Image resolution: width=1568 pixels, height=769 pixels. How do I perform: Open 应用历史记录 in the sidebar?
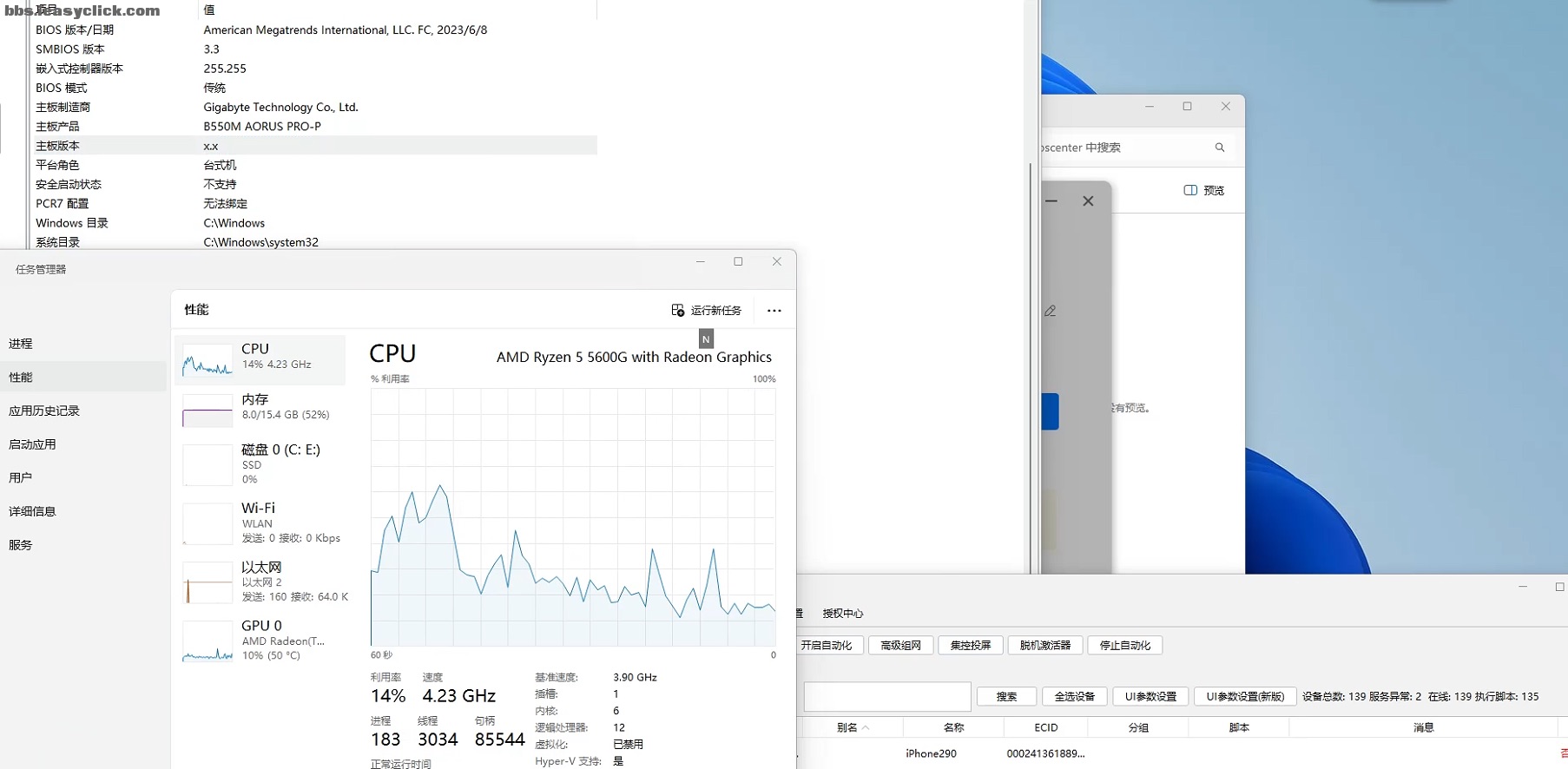[83, 411]
